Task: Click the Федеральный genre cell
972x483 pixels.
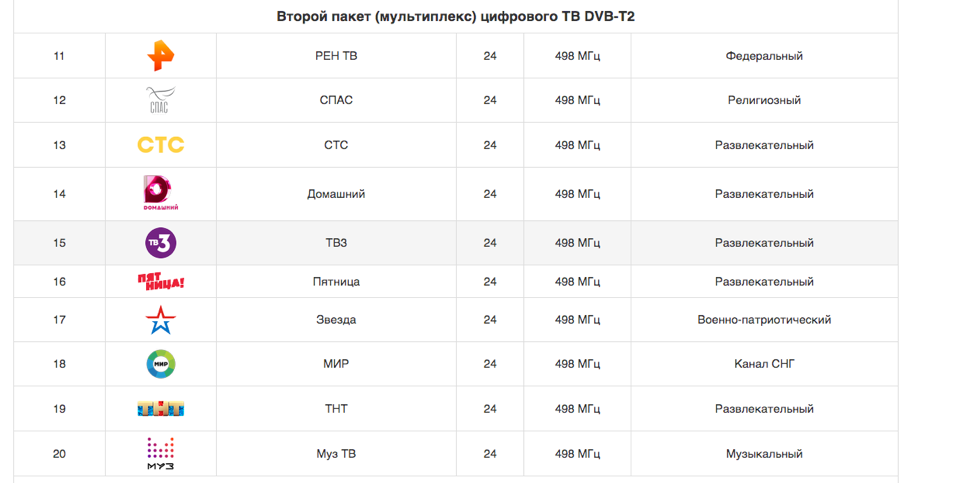Action: 764,56
